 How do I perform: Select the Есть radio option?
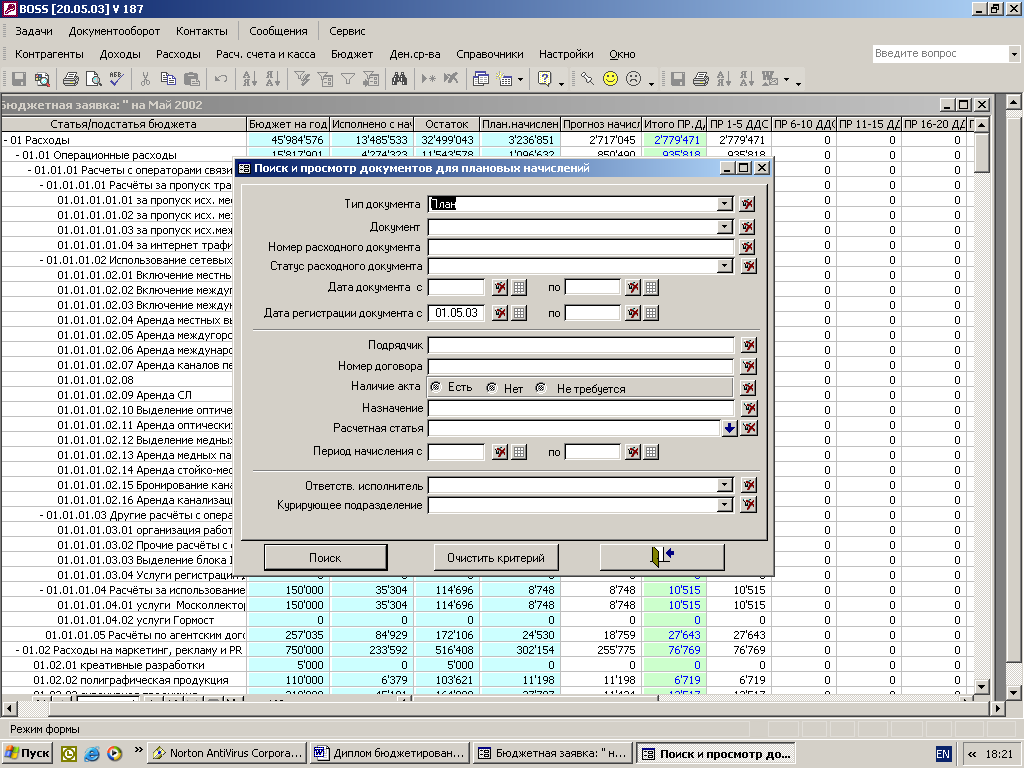pyautogui.click(x=436, y=388)
